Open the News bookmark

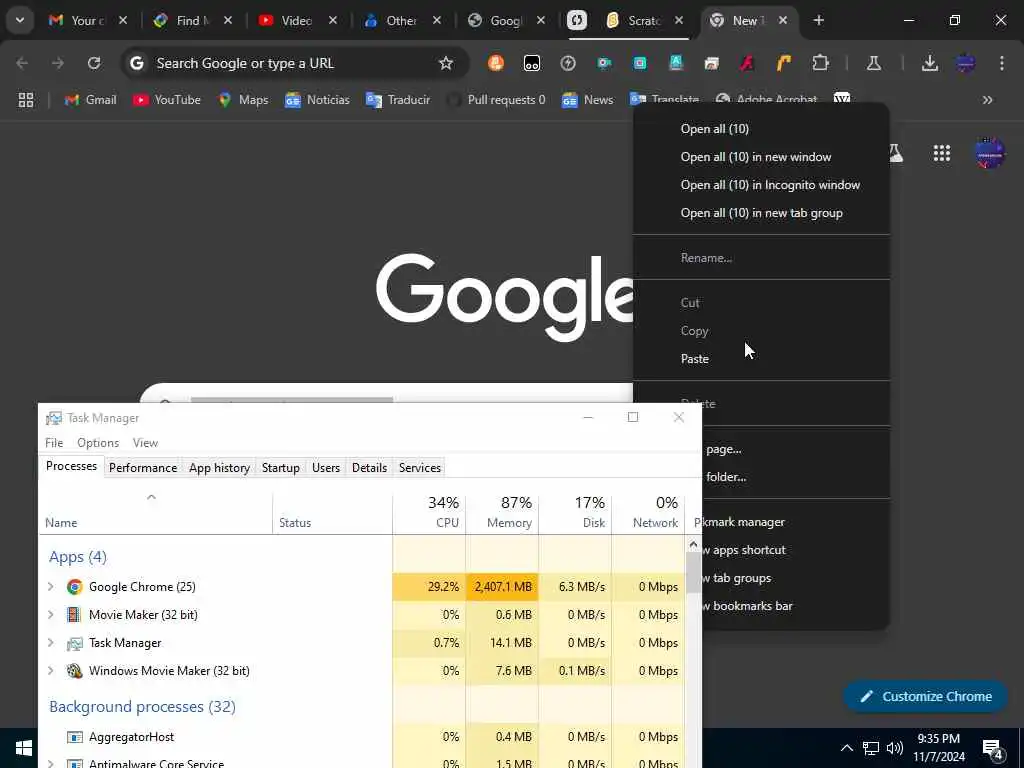pyautogui.click(x=588, y=100)
